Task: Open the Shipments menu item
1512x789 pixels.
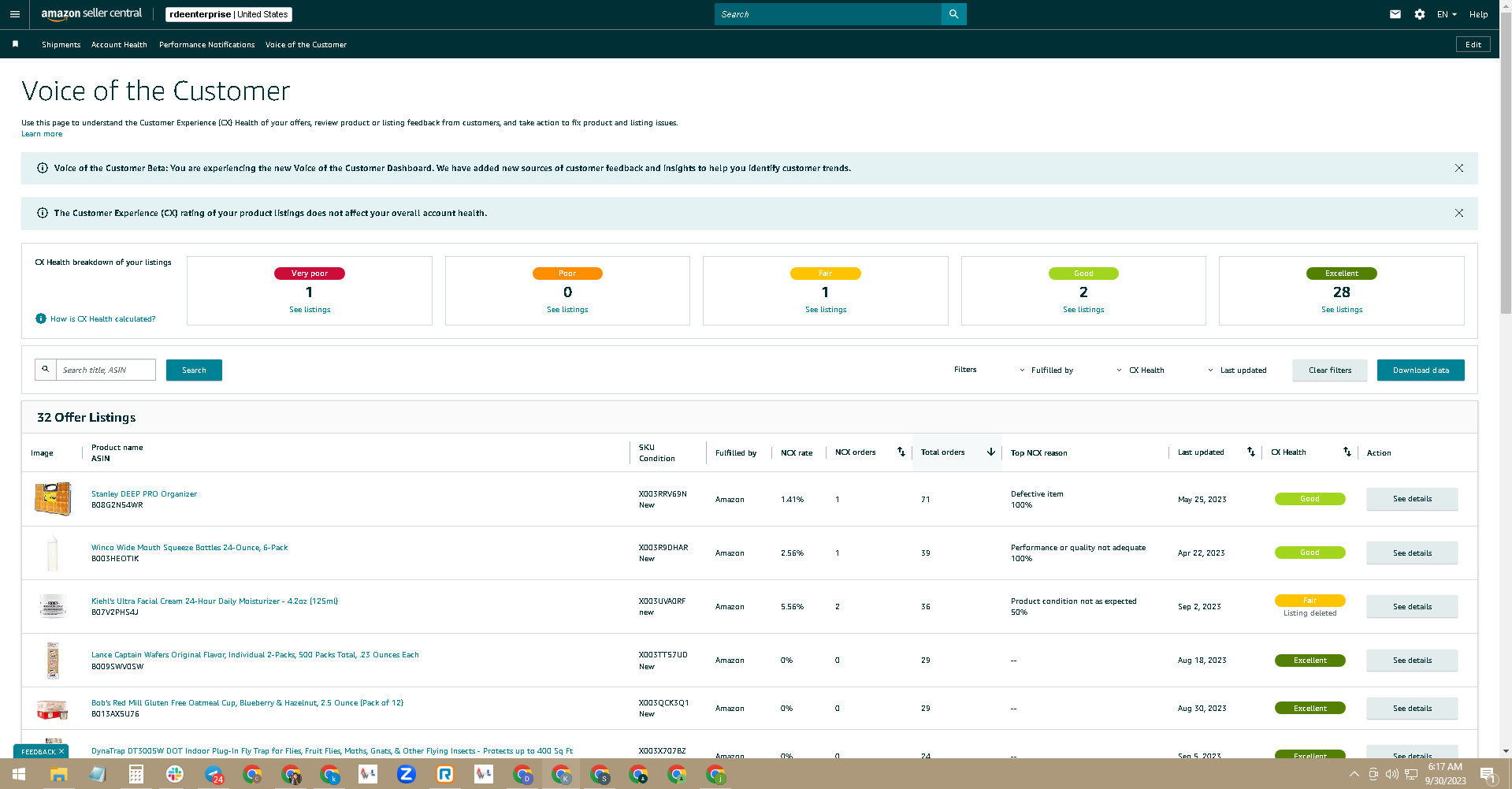Action: coord(61,44)
